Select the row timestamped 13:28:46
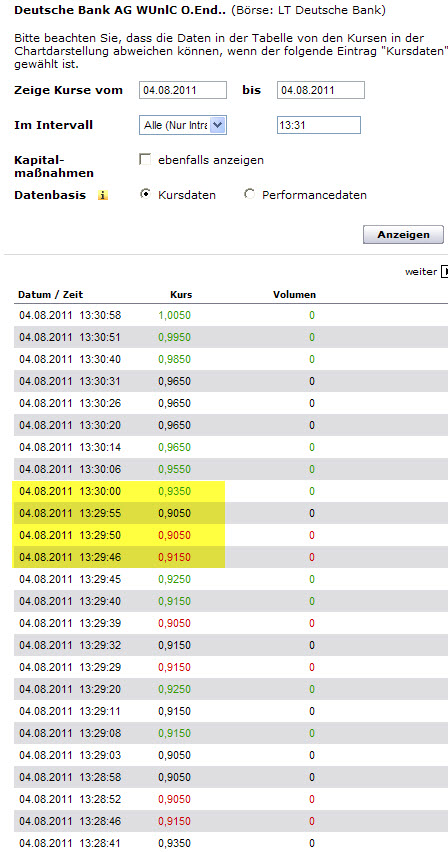Image resolution: width=448 pixels, height=852 pixels. tap(231, 822)
